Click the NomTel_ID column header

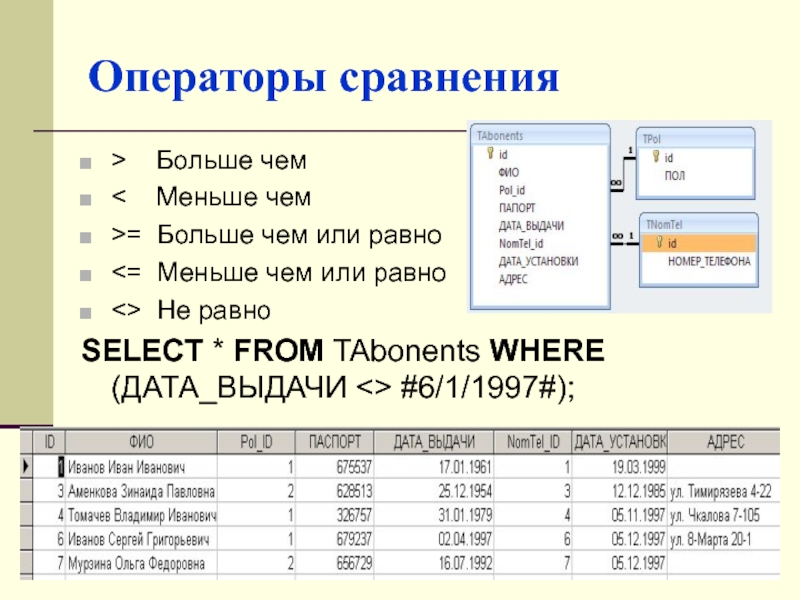pos(533,442)
